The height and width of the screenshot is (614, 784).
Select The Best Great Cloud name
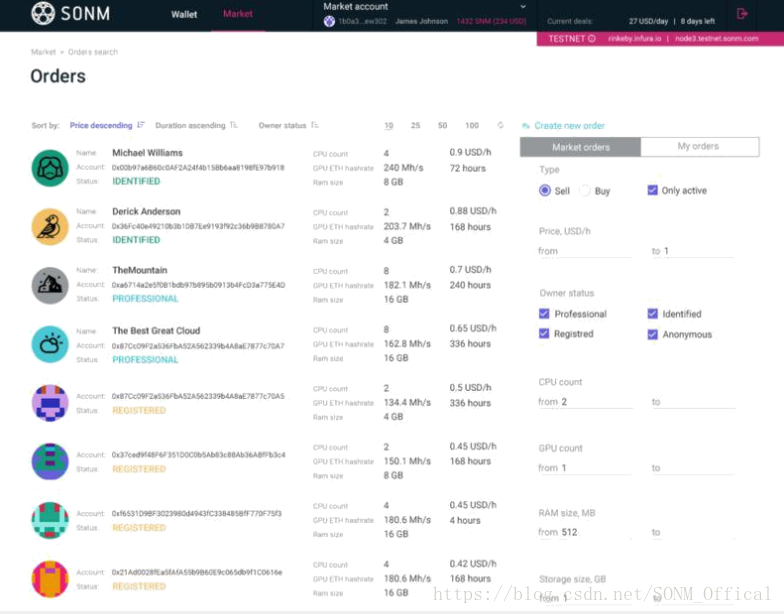[x=156, y=330]
